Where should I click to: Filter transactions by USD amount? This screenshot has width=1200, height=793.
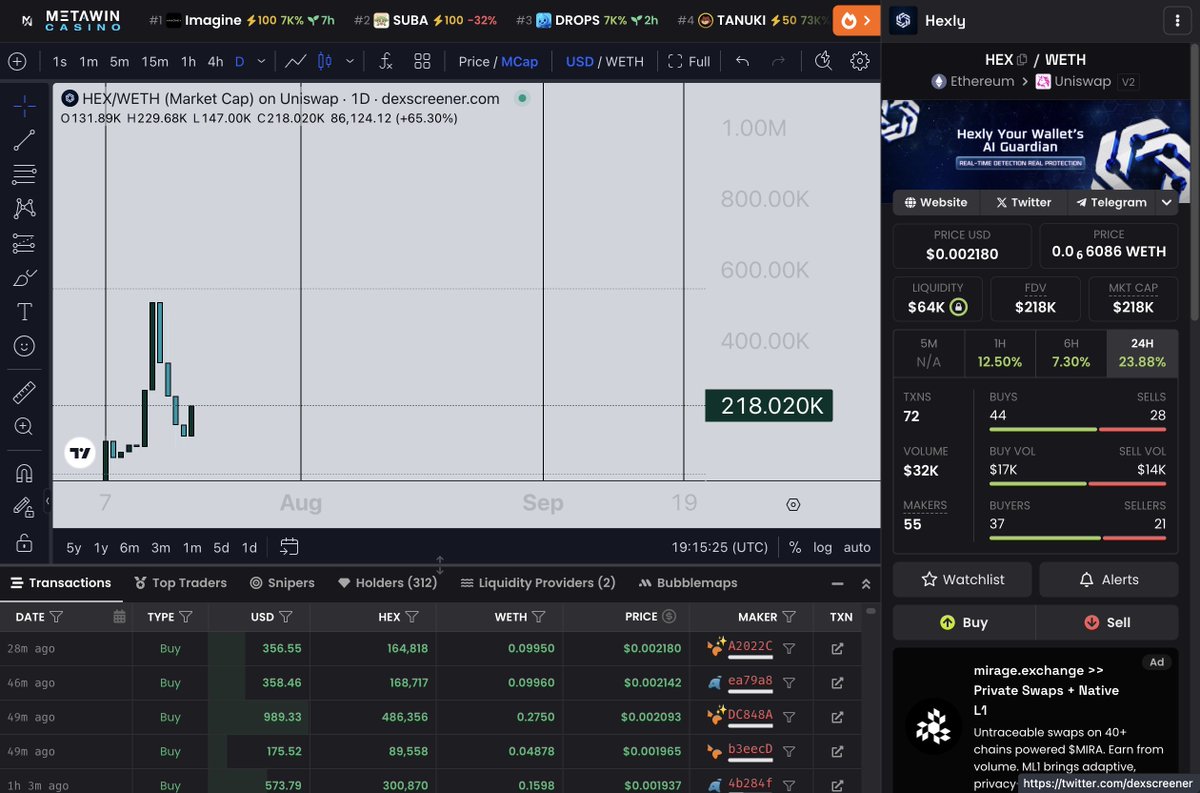coord(286,617)
